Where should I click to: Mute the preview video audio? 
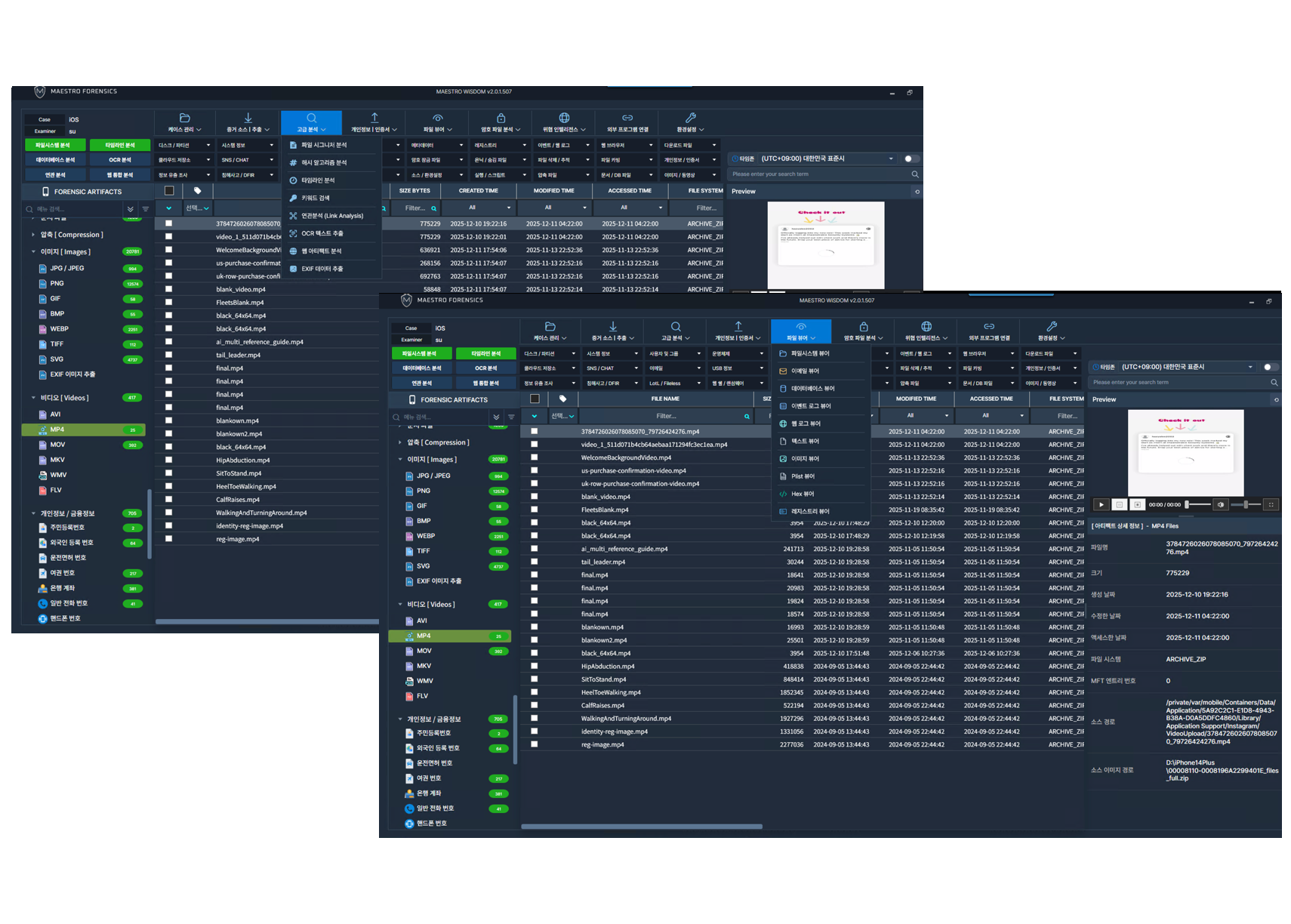pos(1221,504)
